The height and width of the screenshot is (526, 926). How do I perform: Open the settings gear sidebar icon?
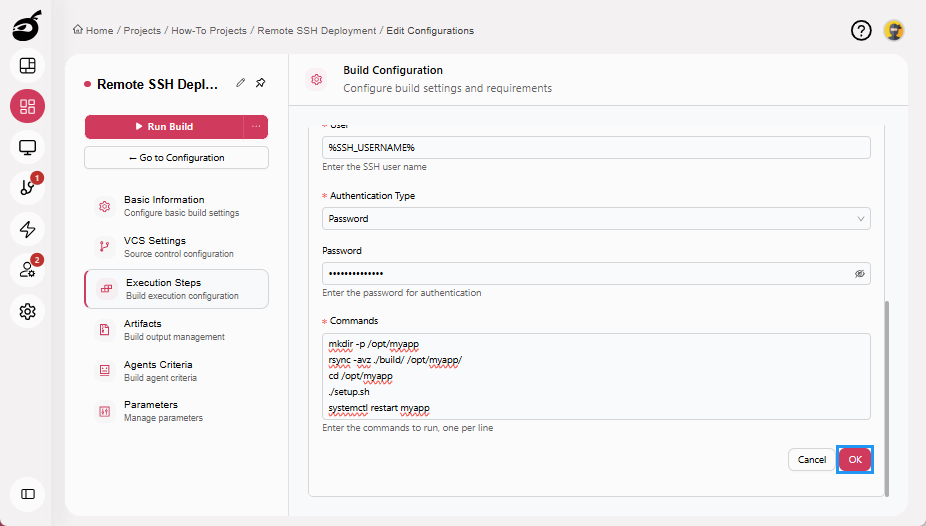28,311
